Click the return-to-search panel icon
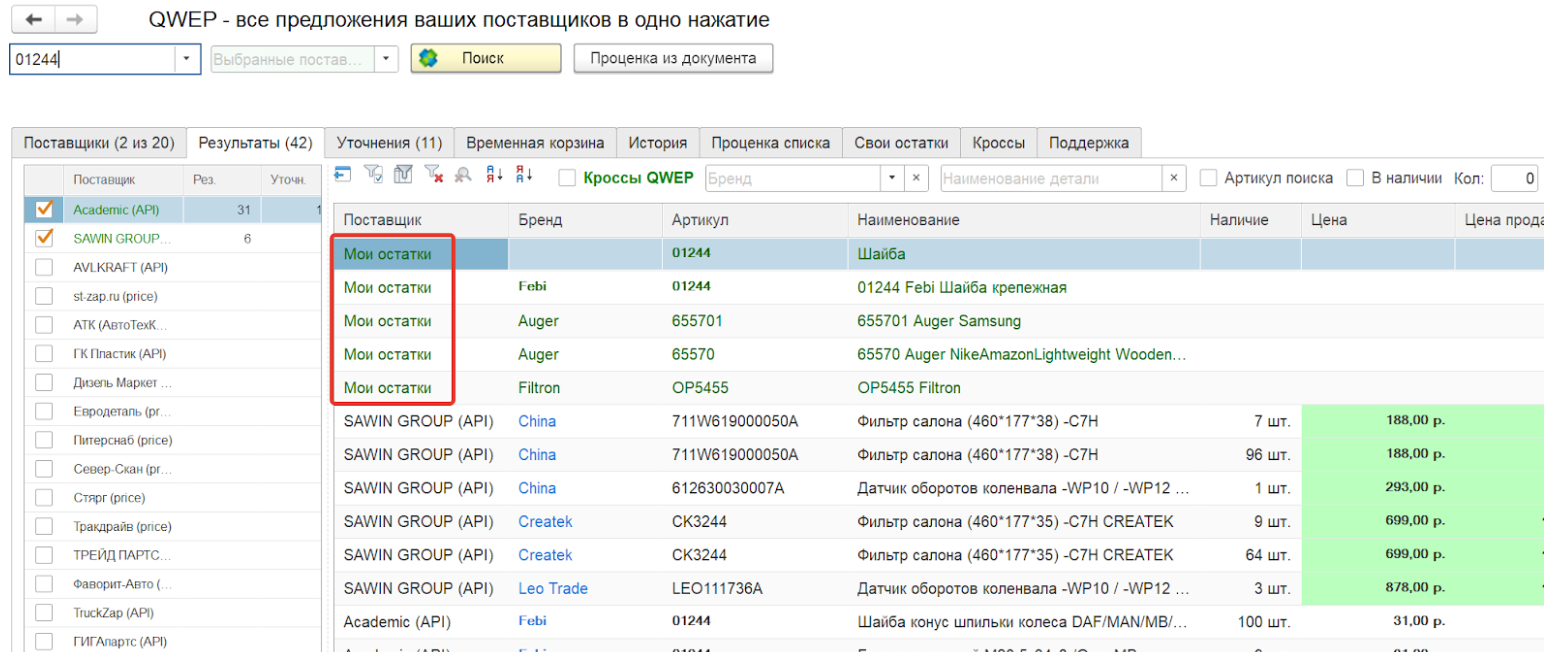The width and height of the screenshot is (1544, 652). 343,175
